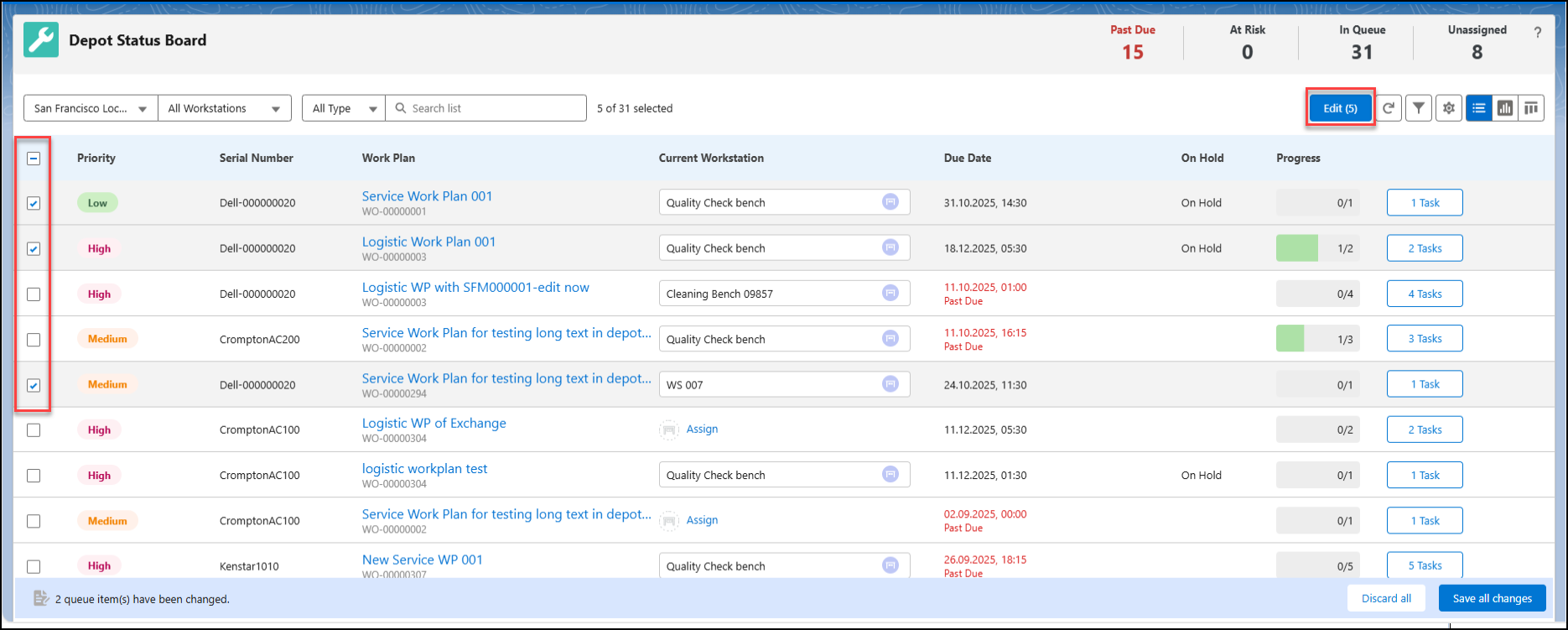1568x630 pixels.
Task: Click workstation icon in Logistic Work Plan 001 row
Action: pos(890,247)
